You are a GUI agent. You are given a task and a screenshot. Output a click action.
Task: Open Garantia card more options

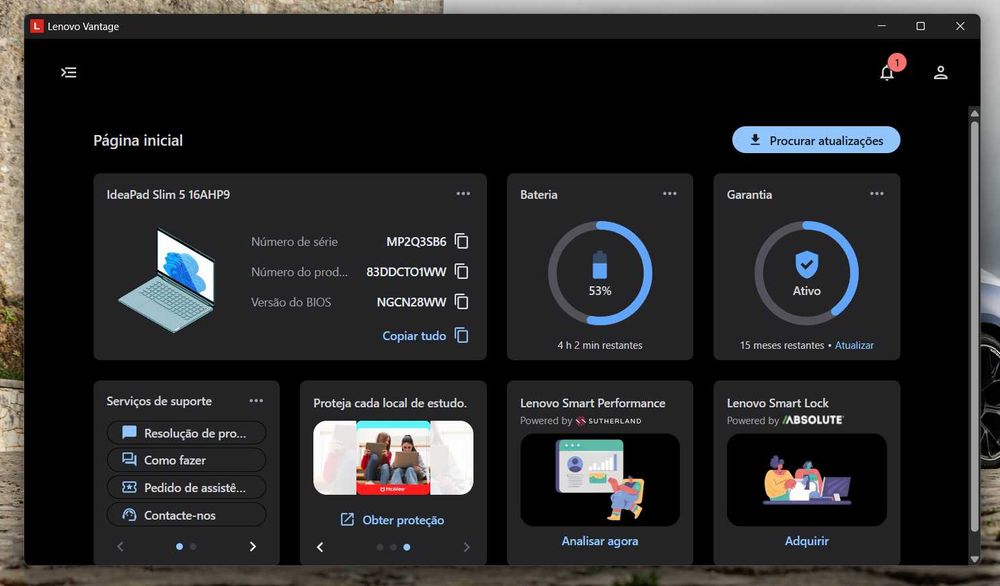[x=877, y=193]
